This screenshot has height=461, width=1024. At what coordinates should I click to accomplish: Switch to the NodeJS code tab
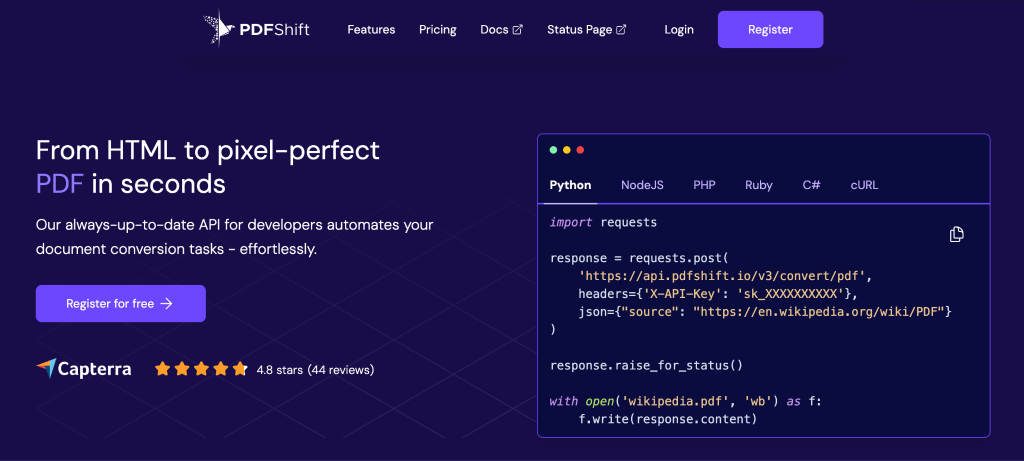[x=642, y=185]
